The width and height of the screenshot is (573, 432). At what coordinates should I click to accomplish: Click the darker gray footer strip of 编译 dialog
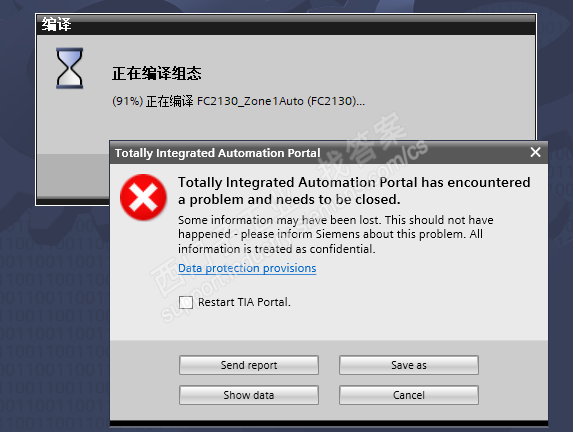coord(73,175)
